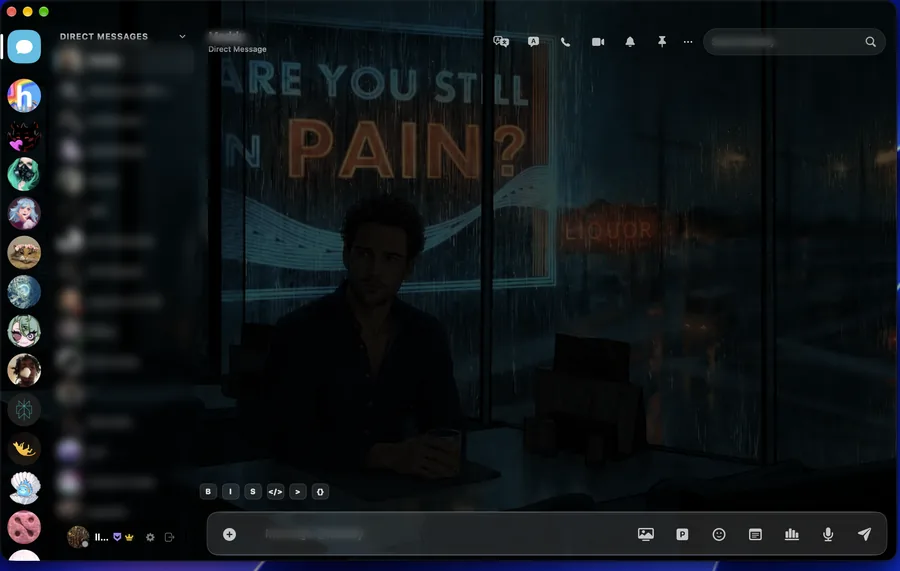Show pinned messages via the pin icon
900x571 pixels.
(662, 42)
